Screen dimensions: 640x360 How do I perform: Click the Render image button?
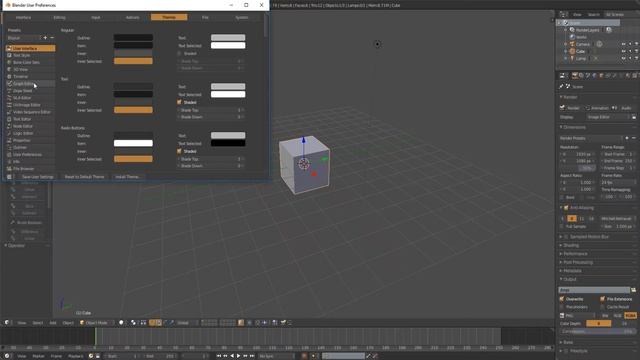pos(571,108)
